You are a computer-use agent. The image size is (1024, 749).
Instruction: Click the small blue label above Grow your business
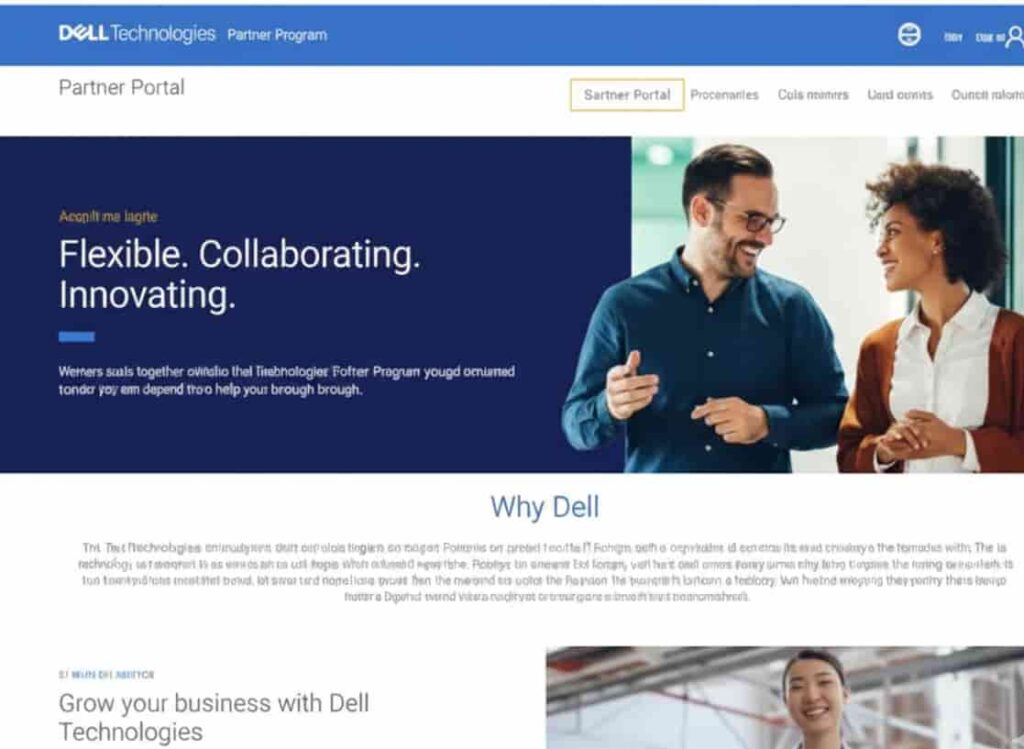[106, 675]
